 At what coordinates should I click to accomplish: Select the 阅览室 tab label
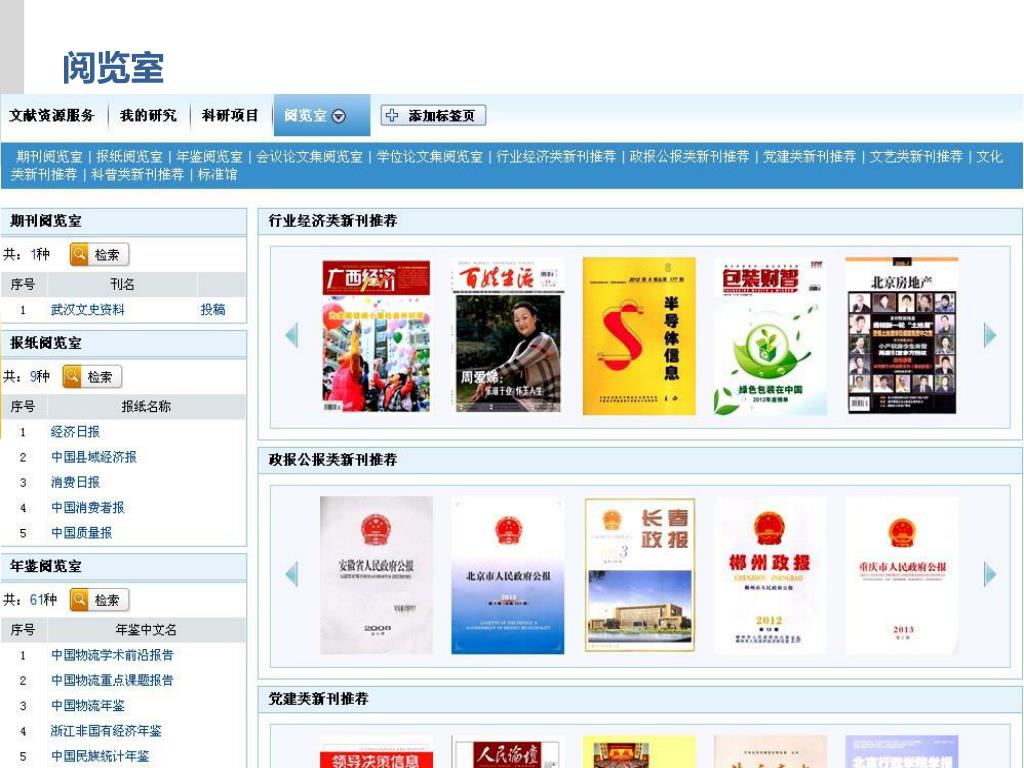tap(305, 116)
